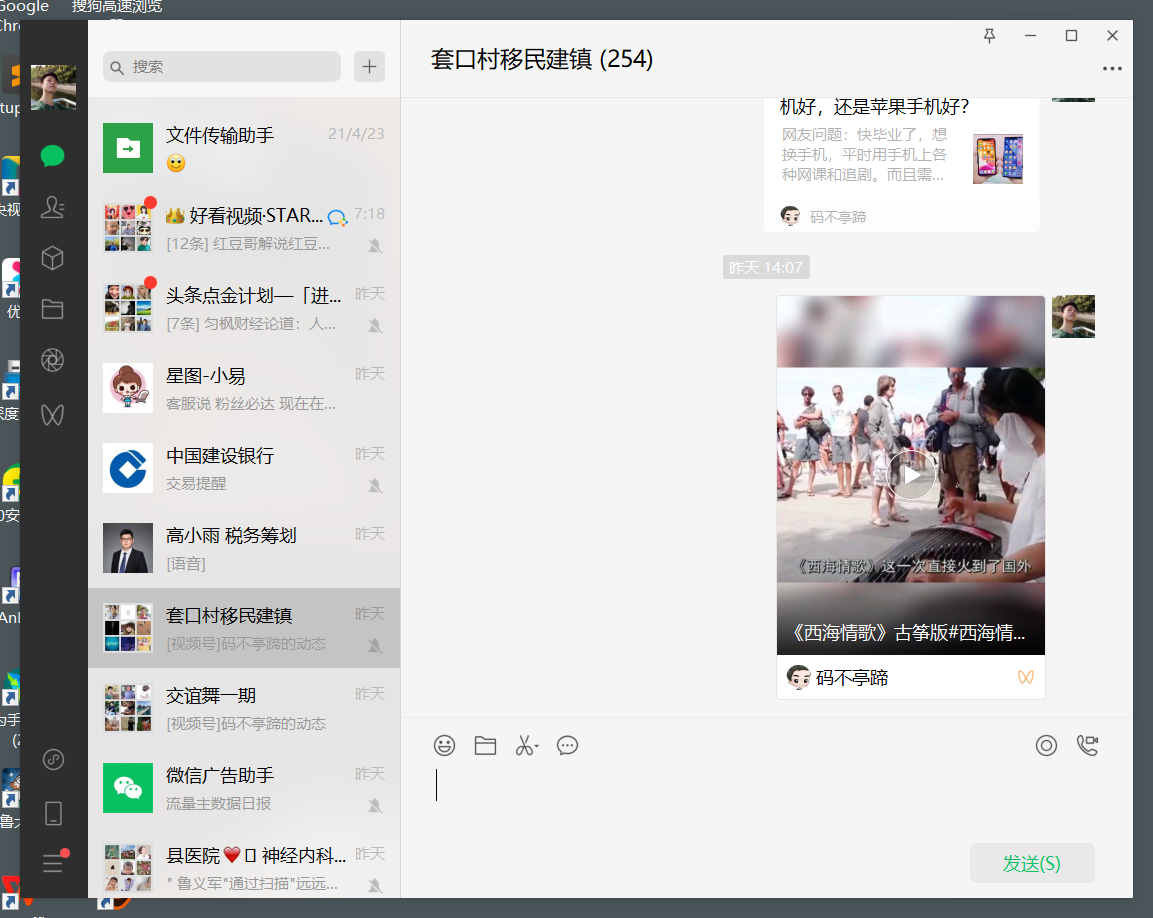Open the mini programs icon in sidebar
1153x918 pixels.
tap(53, 760)
